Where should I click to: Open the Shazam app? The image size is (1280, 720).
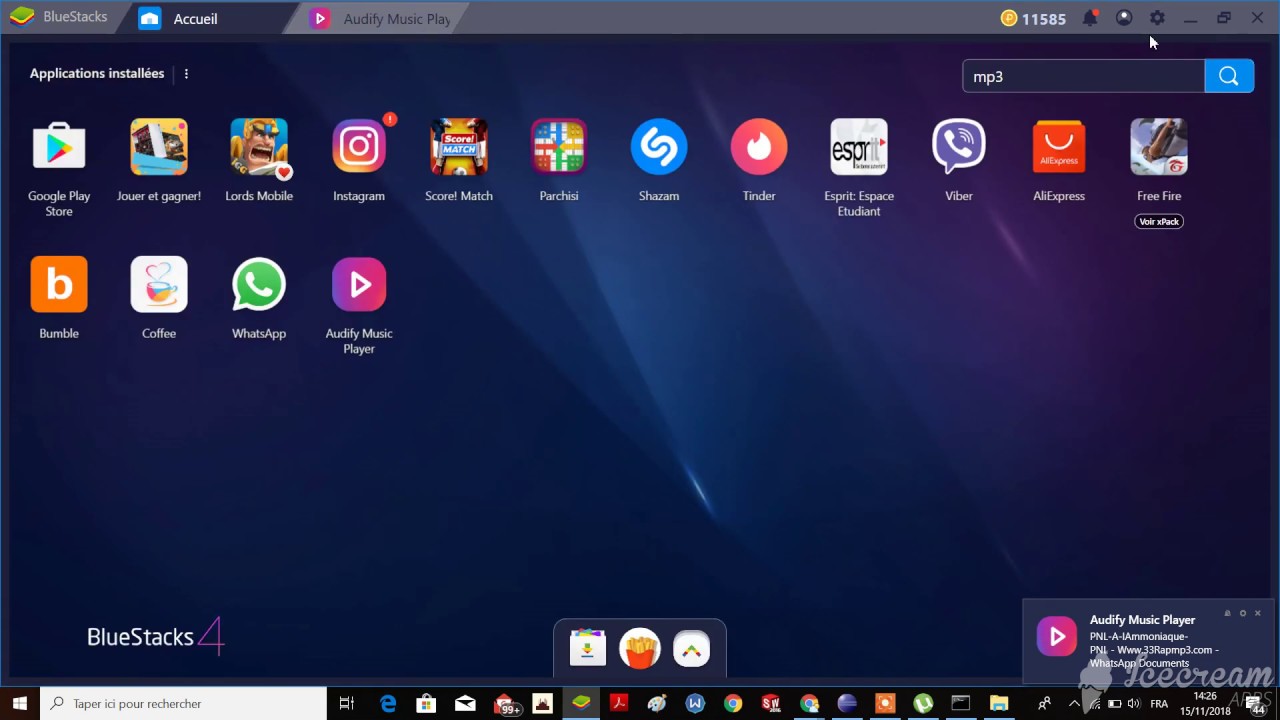point(659,147)
